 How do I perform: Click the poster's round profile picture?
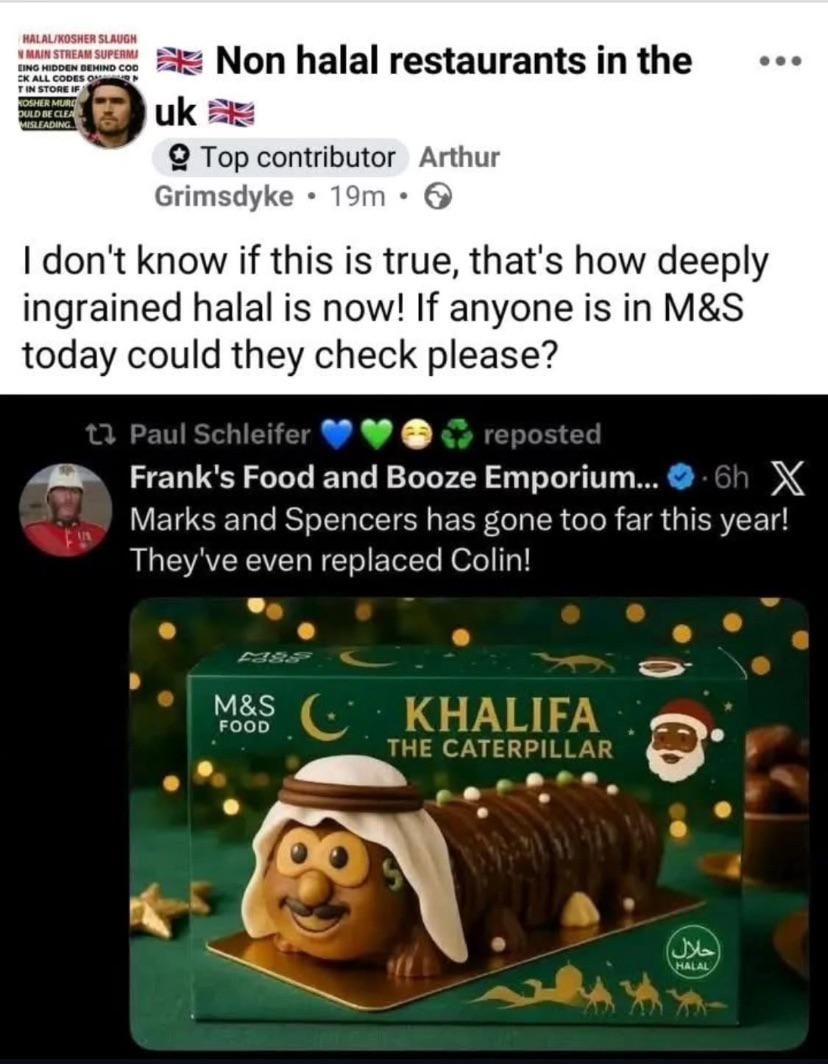[112, 113]
